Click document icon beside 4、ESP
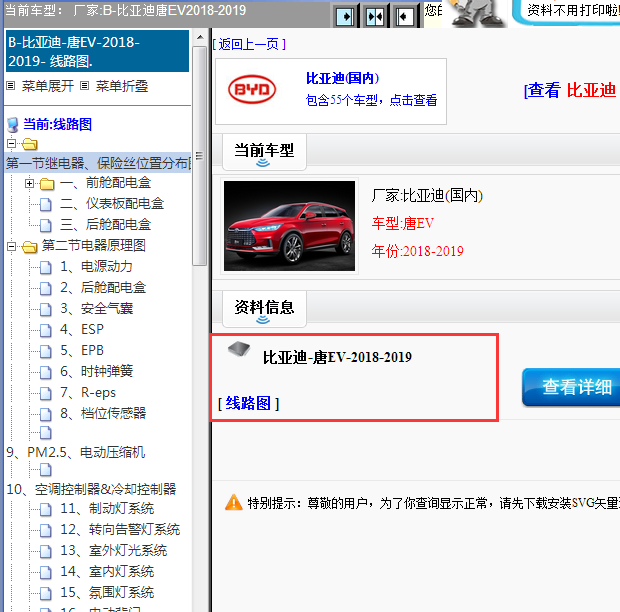 (x=45, y=330)
